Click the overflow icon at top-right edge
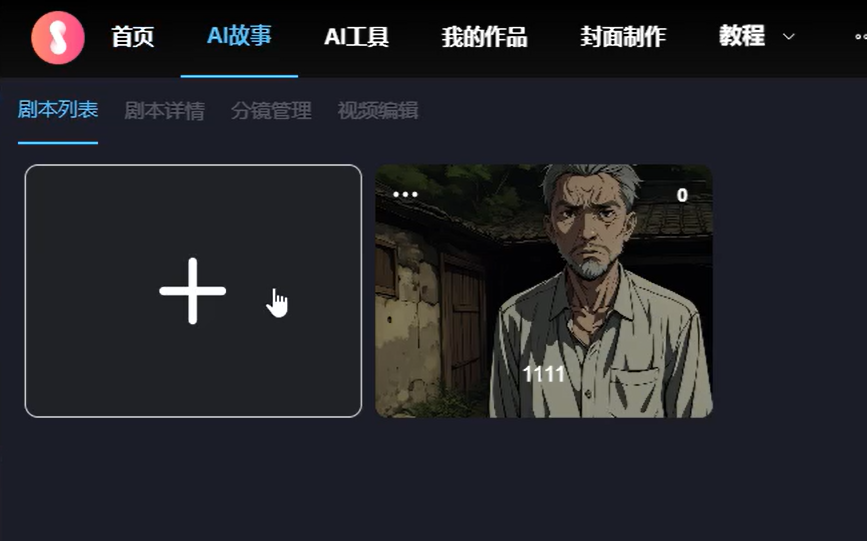867x541 pixels. tap(861, 37)
